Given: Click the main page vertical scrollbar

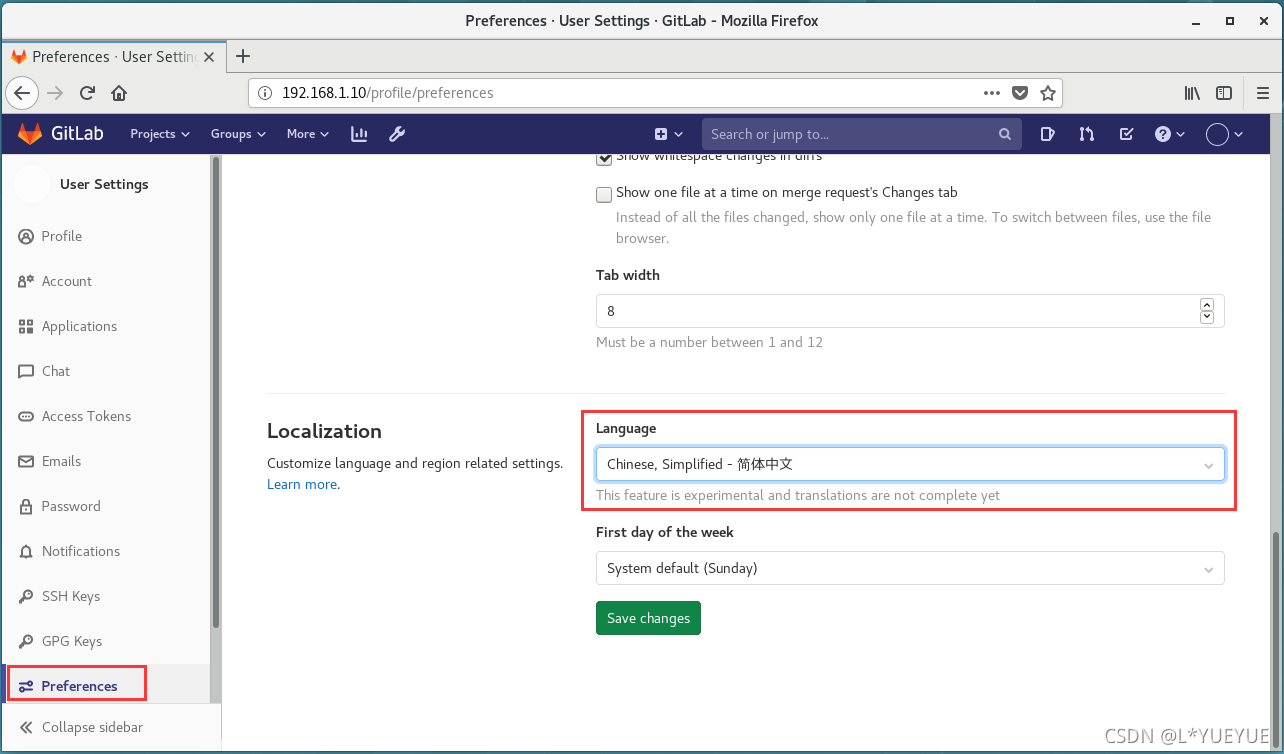Looking at the screenshot, I should tap(1275, 639).
